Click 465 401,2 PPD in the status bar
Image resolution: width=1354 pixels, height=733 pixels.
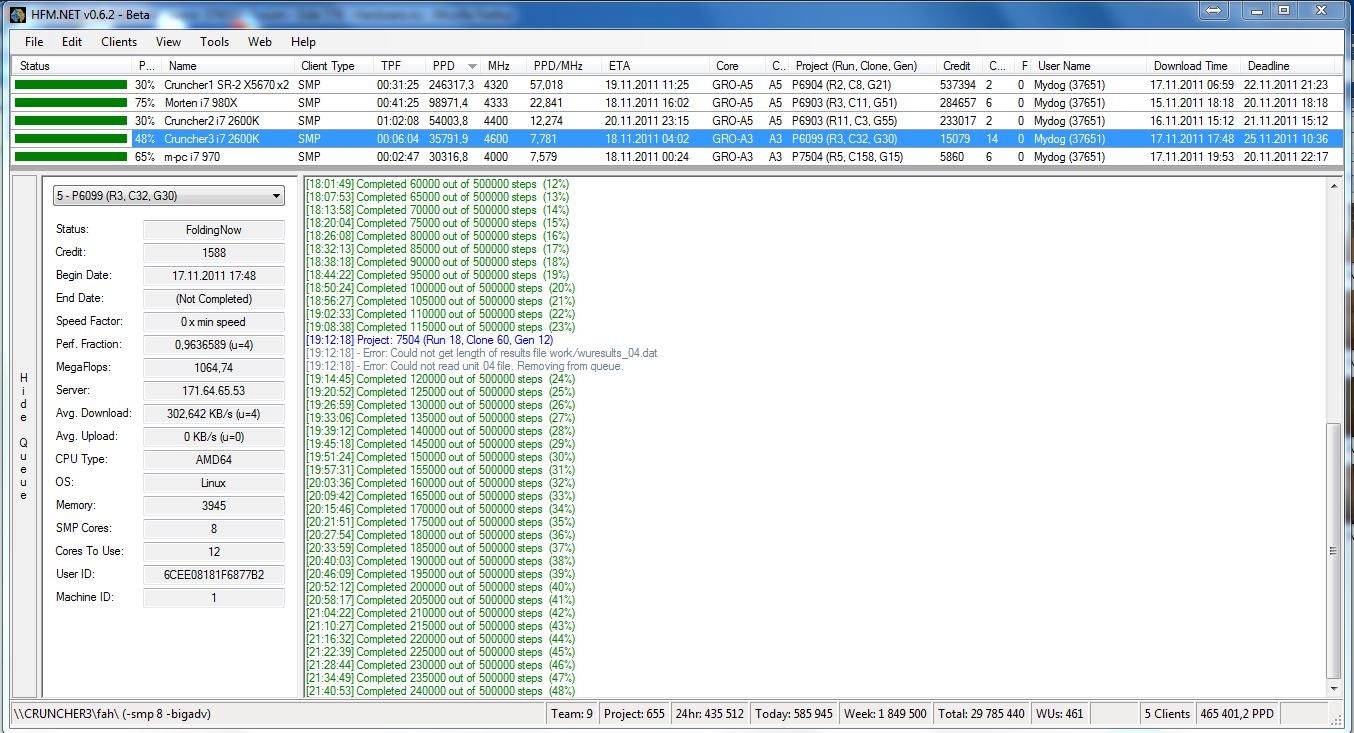click(x=1237, y=714)
